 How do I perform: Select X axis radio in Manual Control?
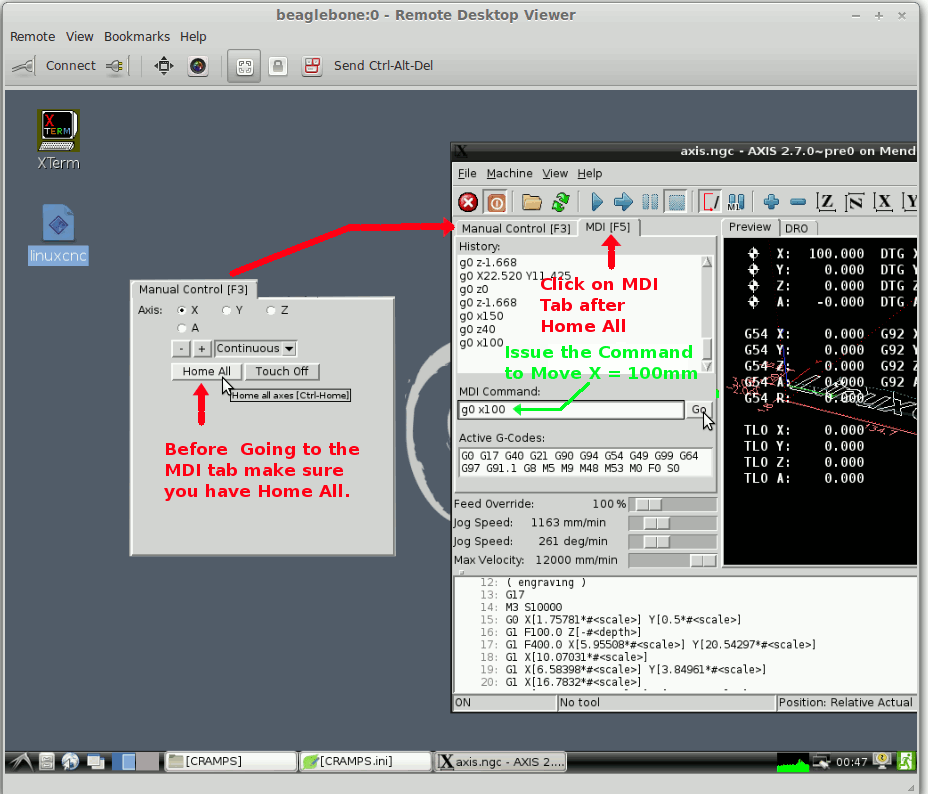(x=182, y=310)
